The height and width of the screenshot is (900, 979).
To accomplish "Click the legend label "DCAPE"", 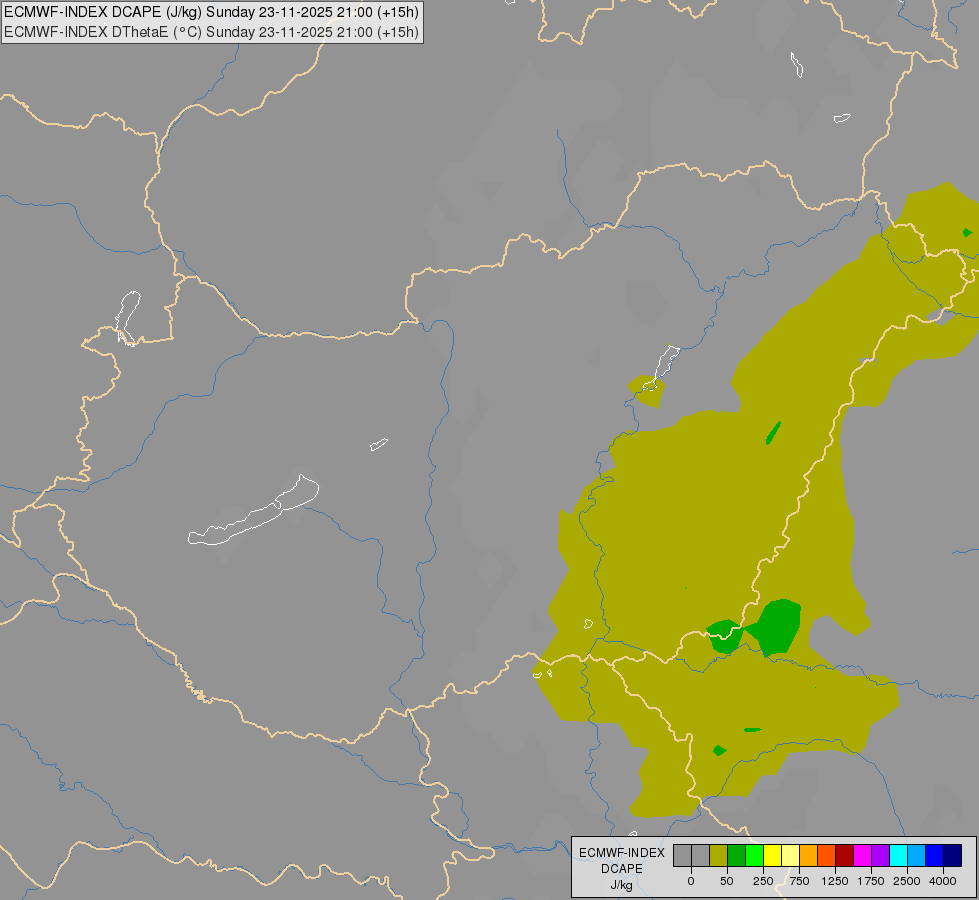I will [621, 869].
